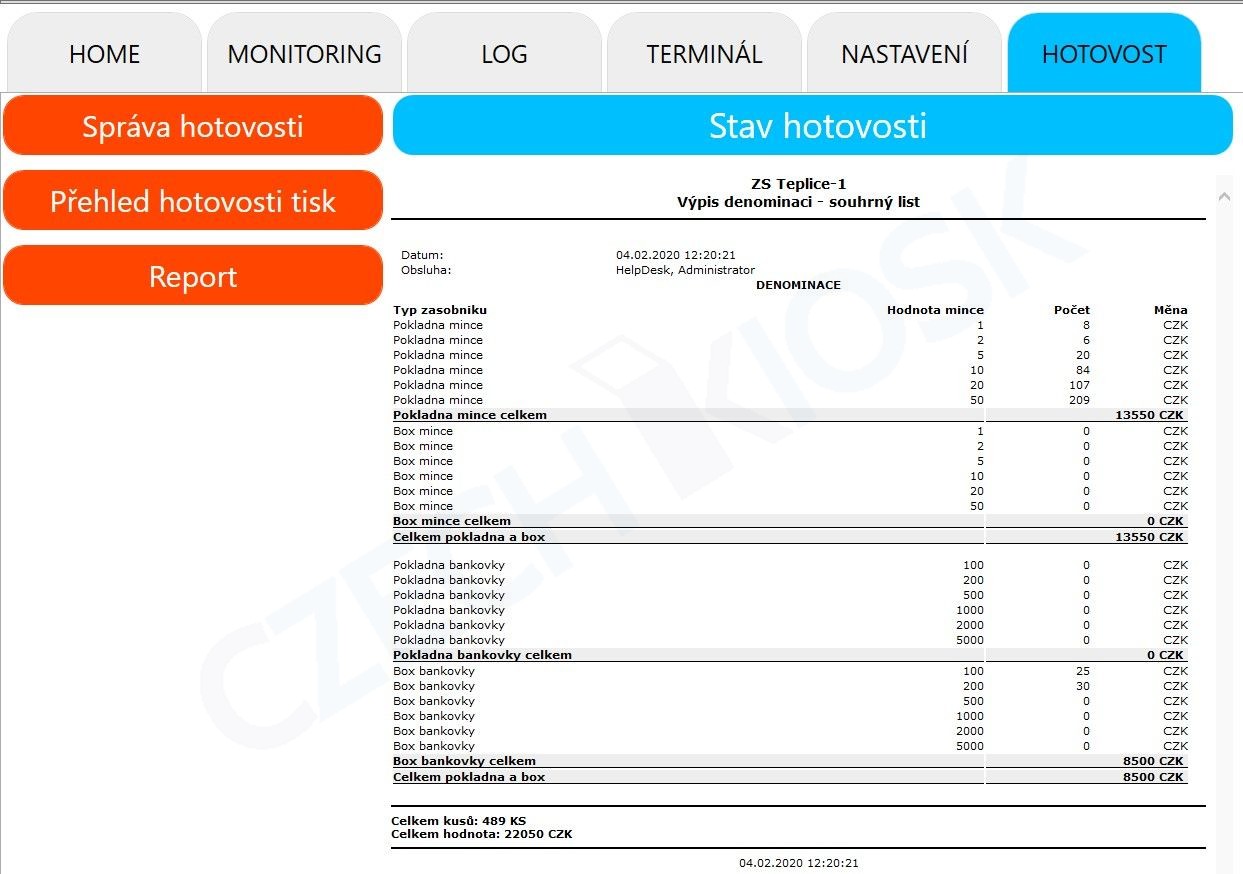Select count 209 in Pokladna mince row
The width and height of the screenshot is (1243, 874).
tap(1079, 400)
